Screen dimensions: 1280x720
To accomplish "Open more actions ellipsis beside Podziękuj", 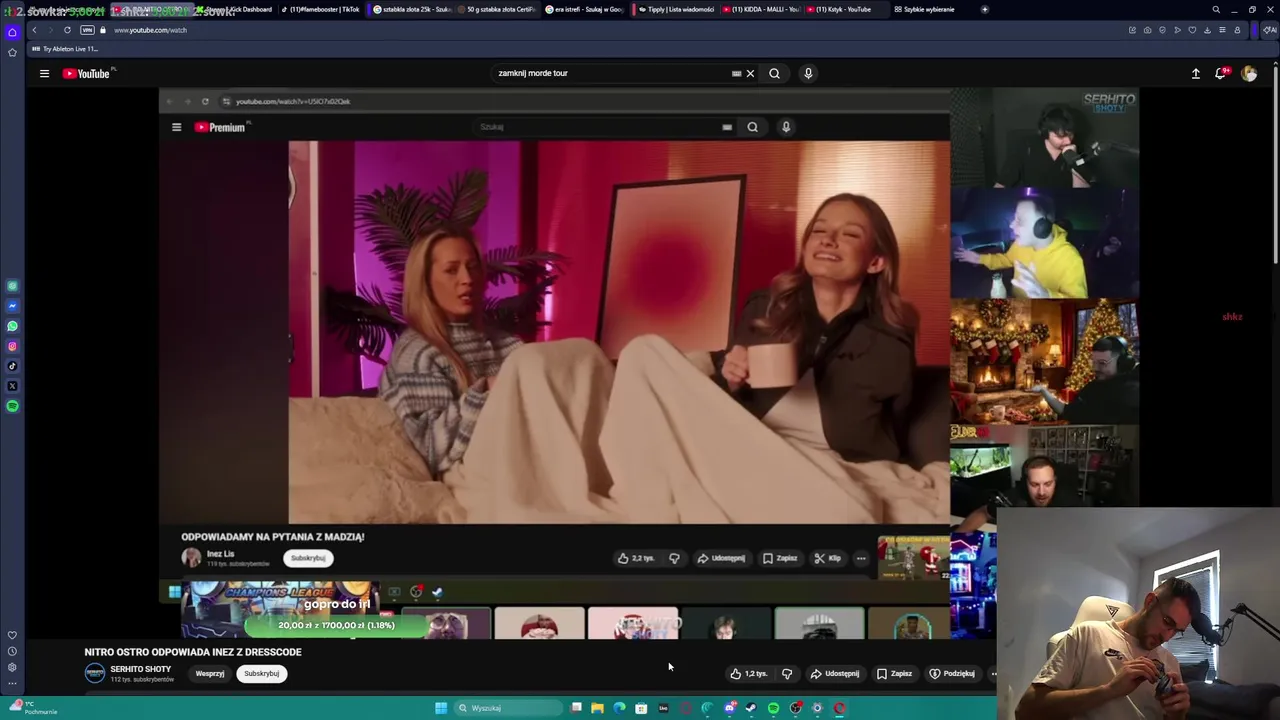I will (x=992, y=674).
